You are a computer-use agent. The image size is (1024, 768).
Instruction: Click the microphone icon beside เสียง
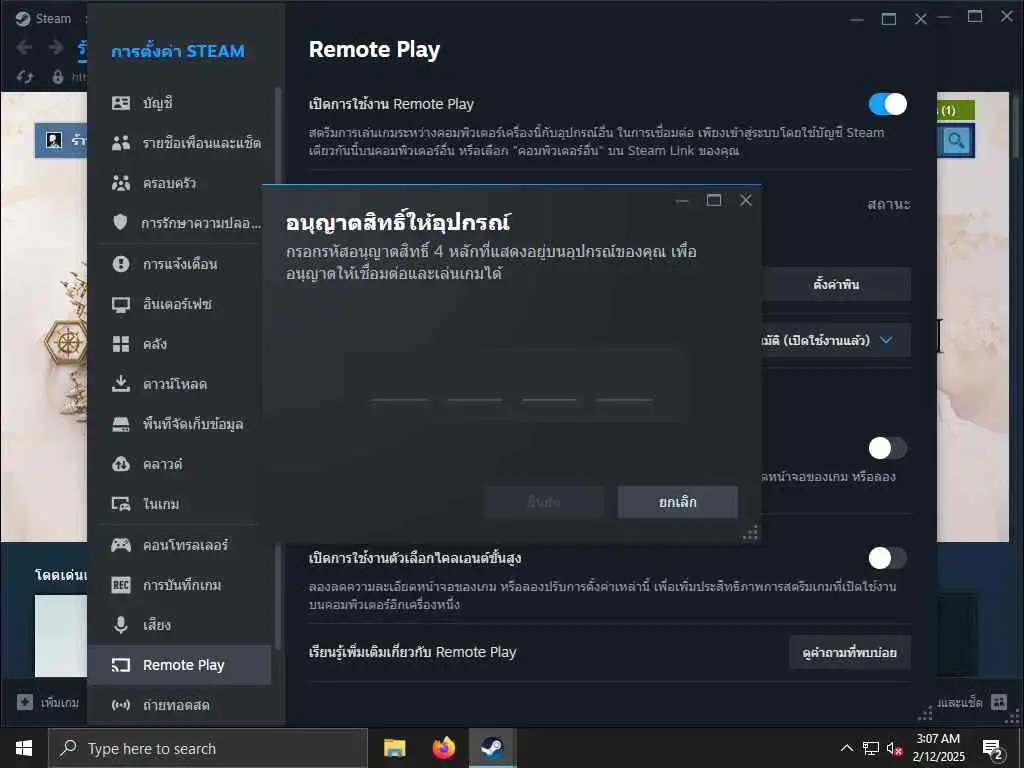tap(121, 625)
